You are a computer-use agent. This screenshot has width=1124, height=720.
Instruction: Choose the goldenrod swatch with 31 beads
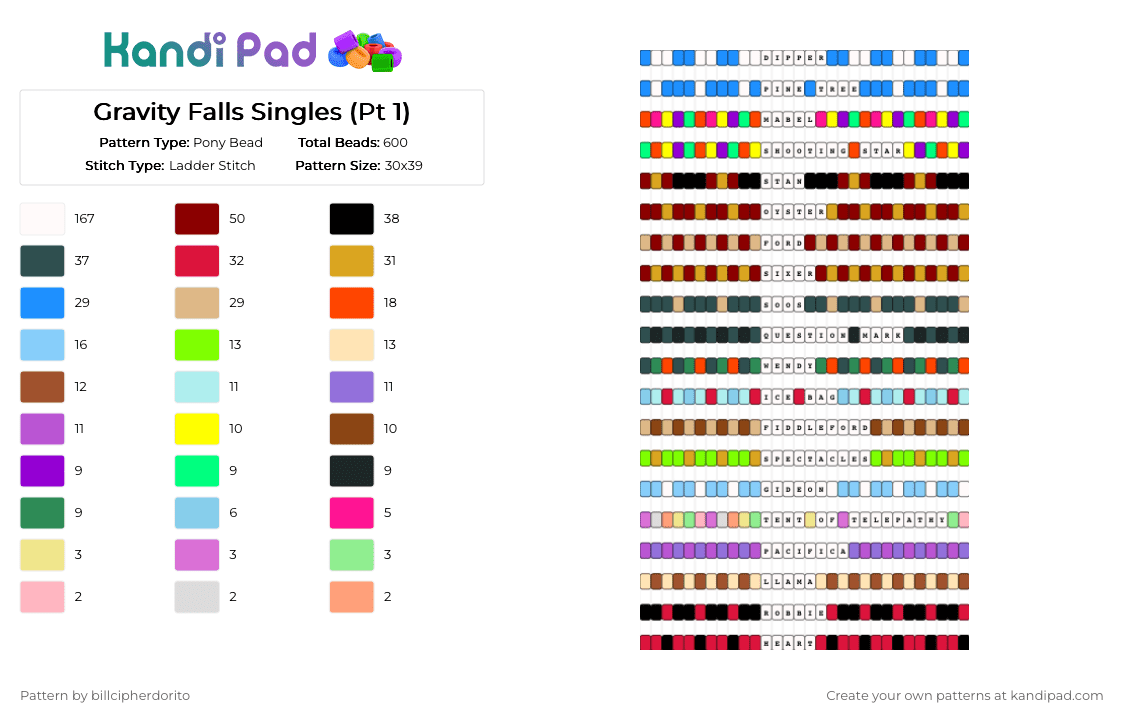(351, 261)
